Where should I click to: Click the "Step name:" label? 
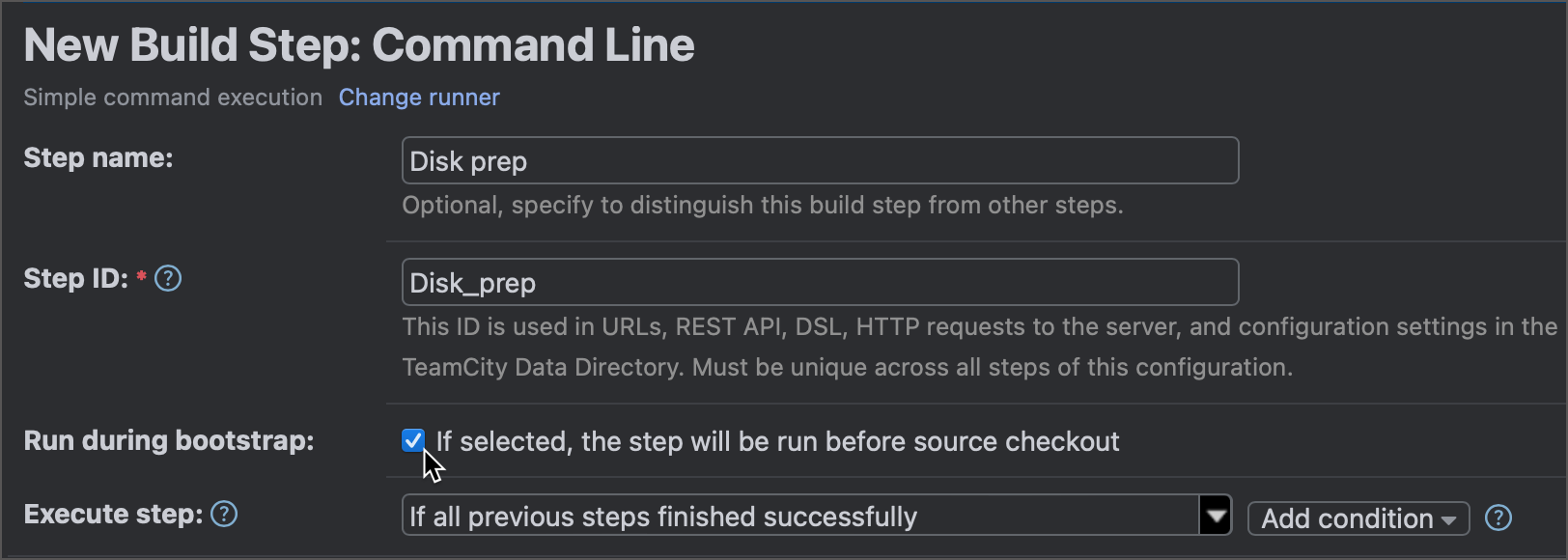point(98,158)
